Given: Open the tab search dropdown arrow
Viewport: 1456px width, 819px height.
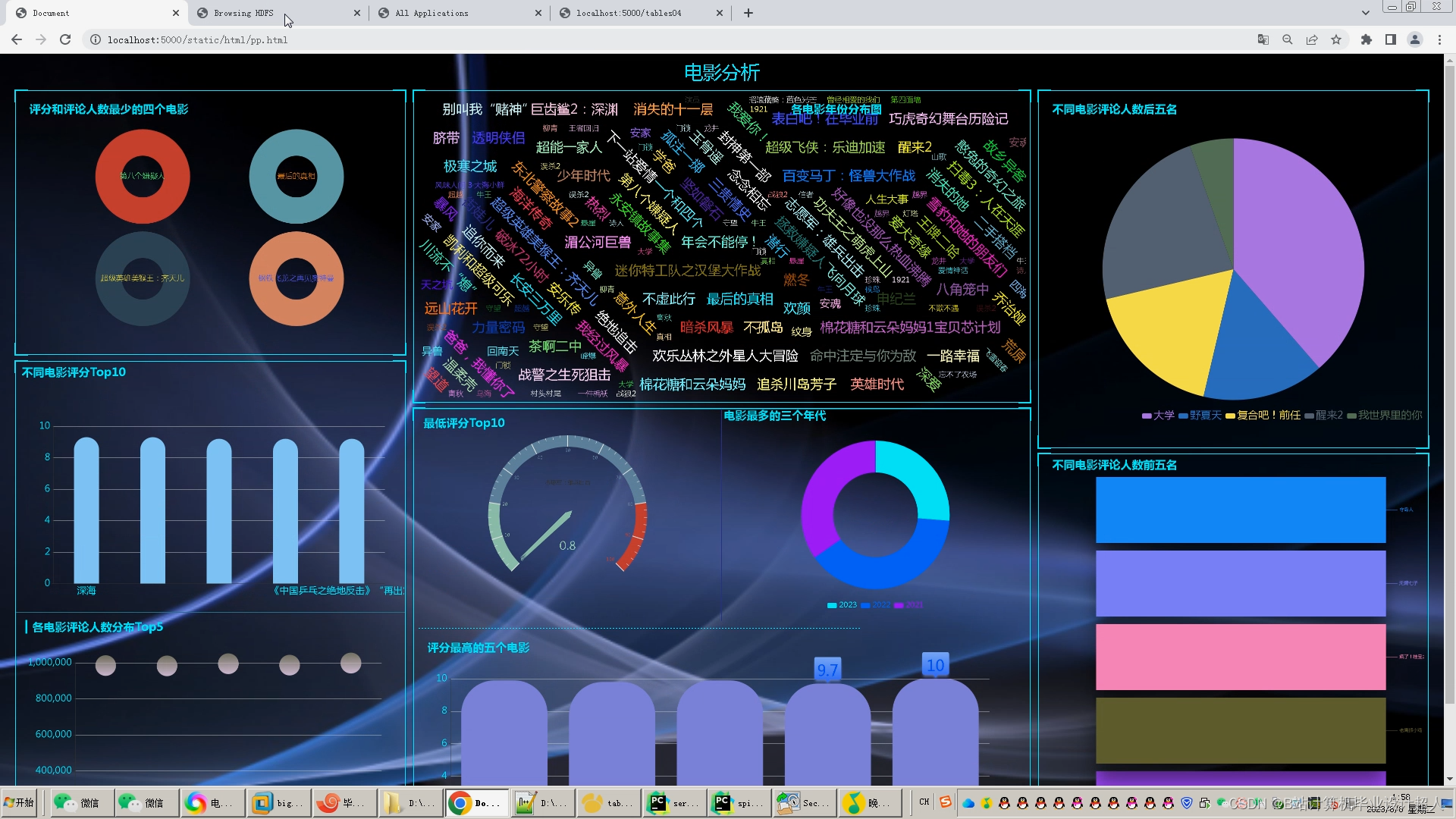Looking at the screenshot, I should 1365,13.
